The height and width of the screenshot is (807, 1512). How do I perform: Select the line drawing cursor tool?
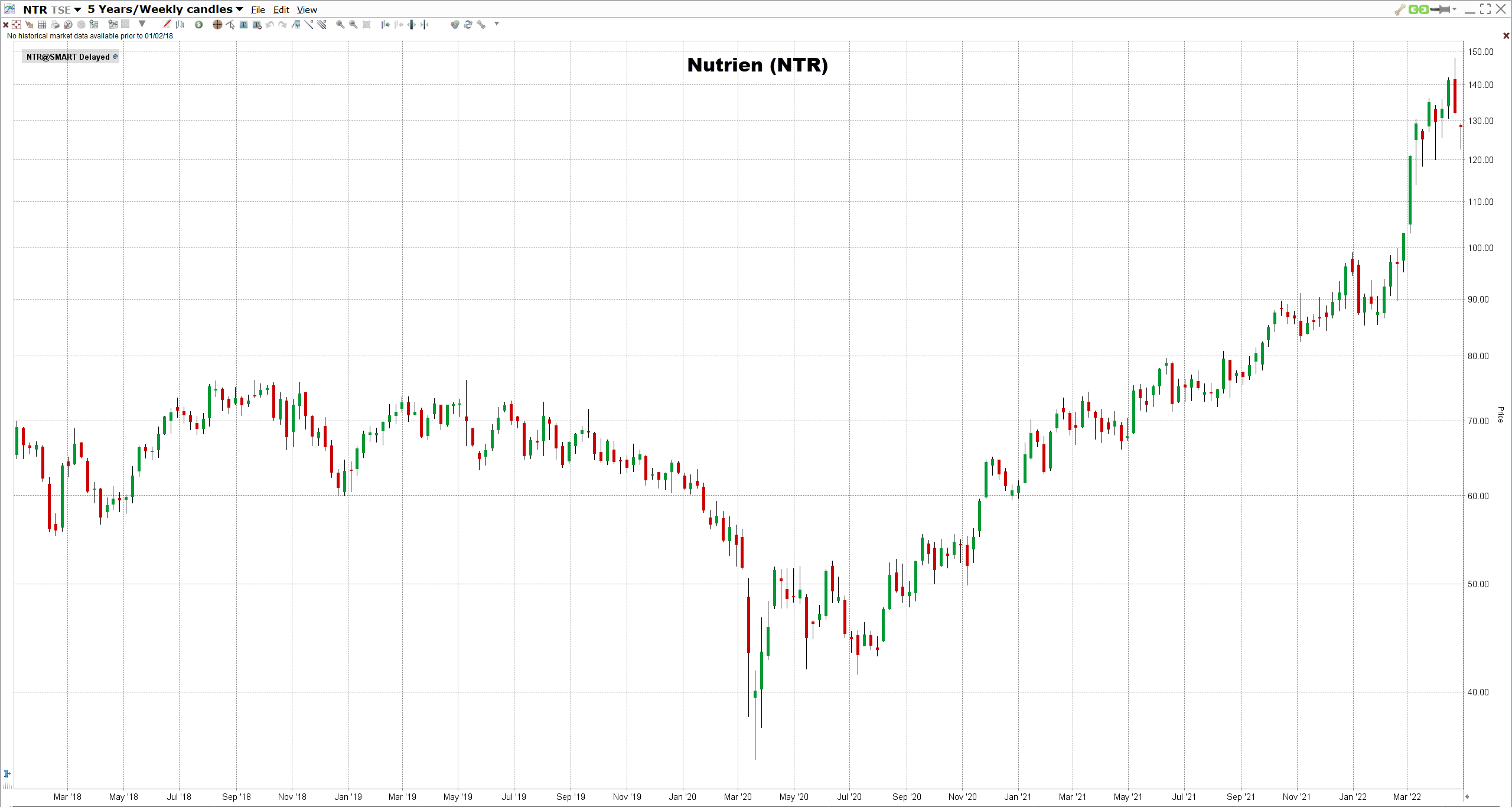pyautogui.click(x=230, y=25)
